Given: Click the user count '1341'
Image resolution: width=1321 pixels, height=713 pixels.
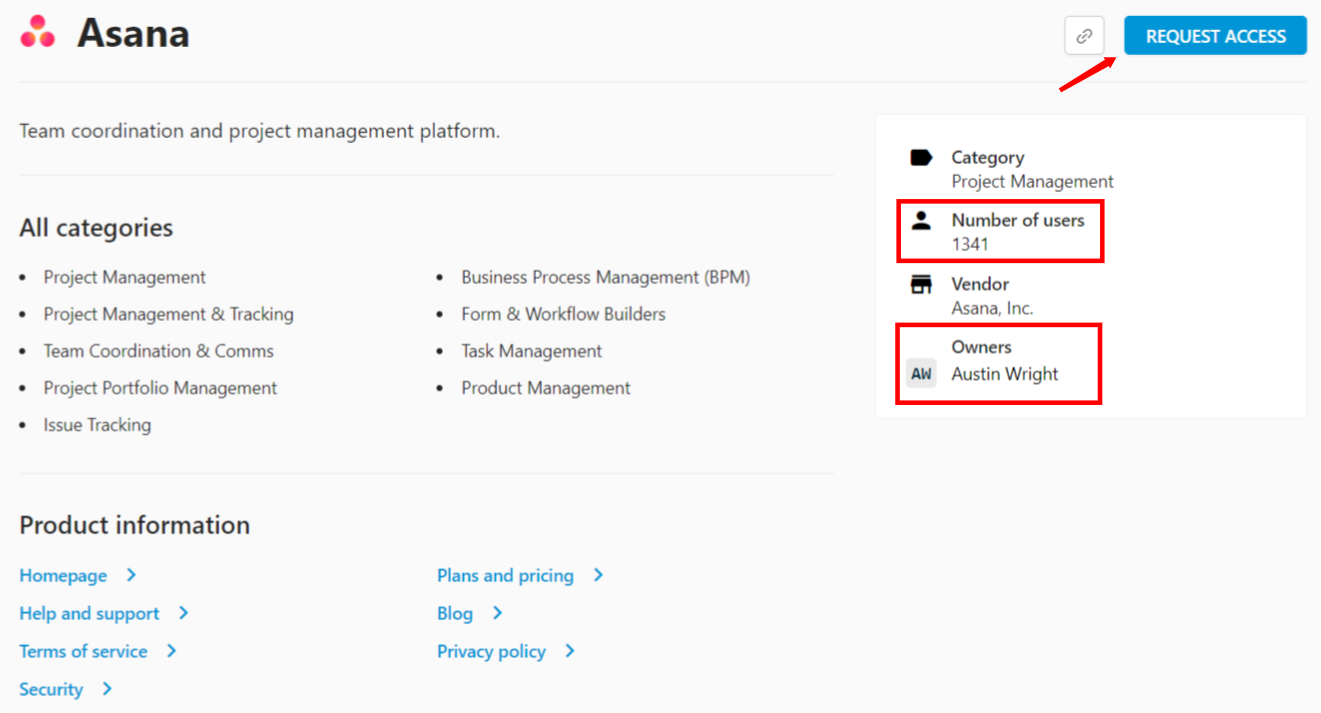Looking at the screenshot, I should click(970, 244).
